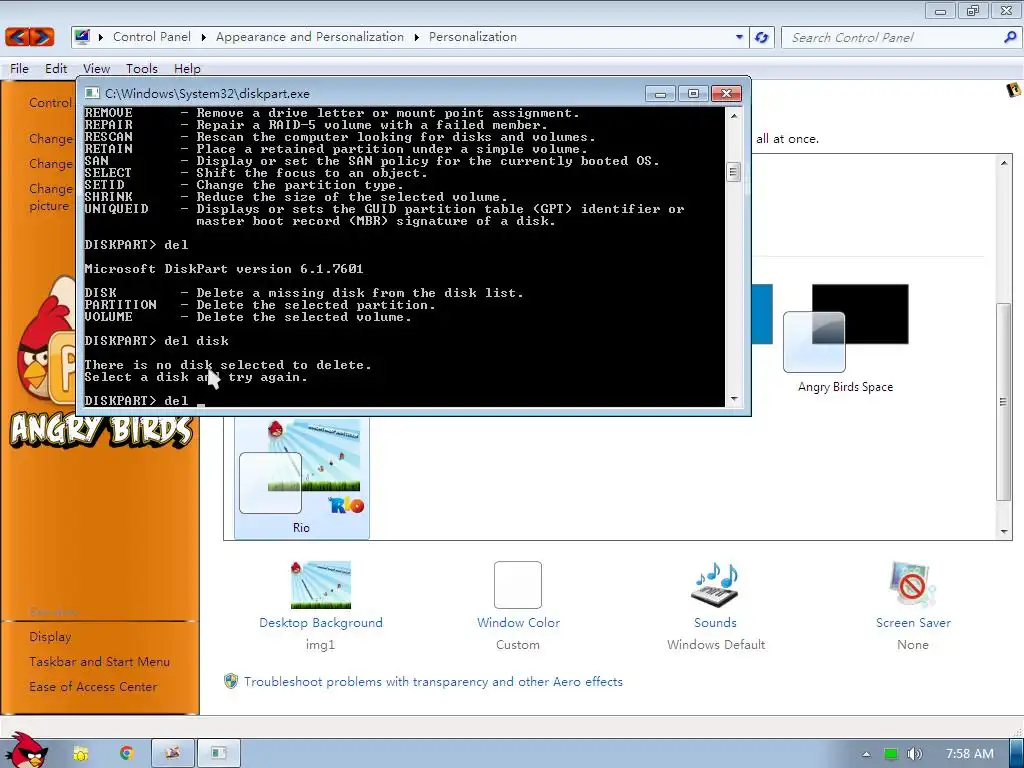Click the Screen Saver link text
The width and height of the screenshot is (1024, 768).
pos(913,622)
